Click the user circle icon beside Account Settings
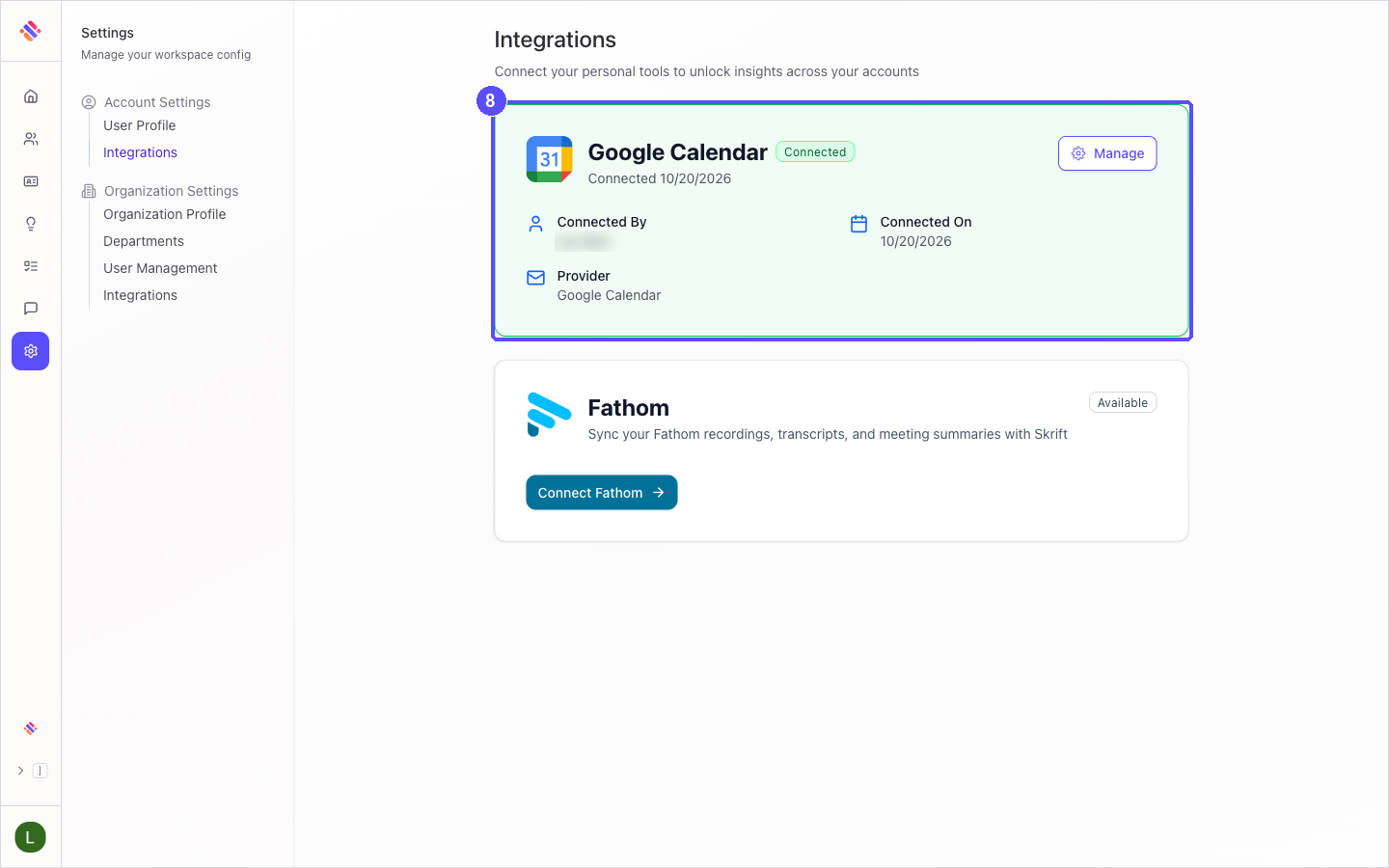The image size is (1389, 868). 89,102
